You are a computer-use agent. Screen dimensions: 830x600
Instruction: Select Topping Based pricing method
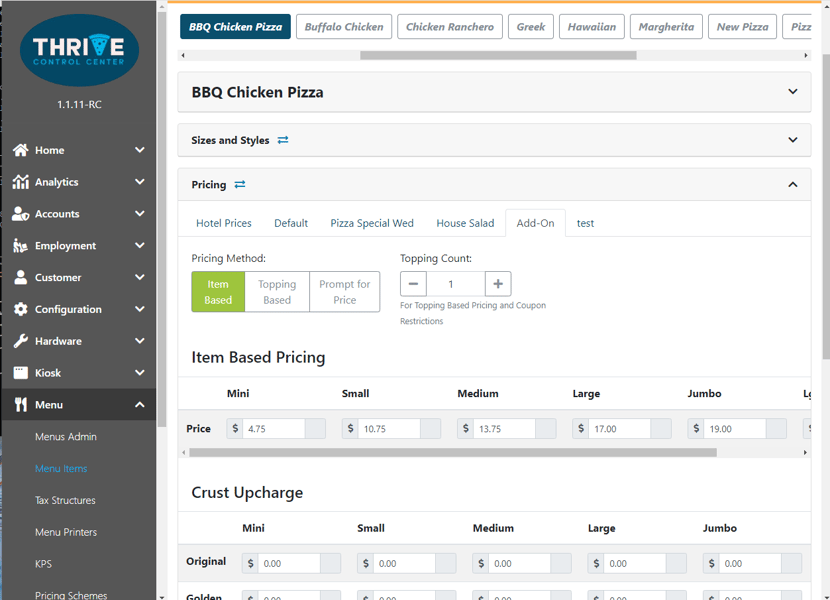276,291
